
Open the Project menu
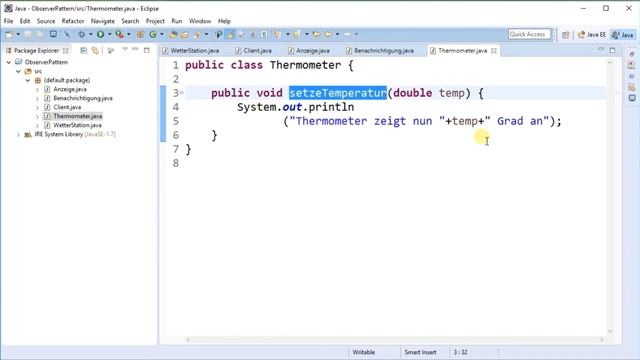[155, 21]
